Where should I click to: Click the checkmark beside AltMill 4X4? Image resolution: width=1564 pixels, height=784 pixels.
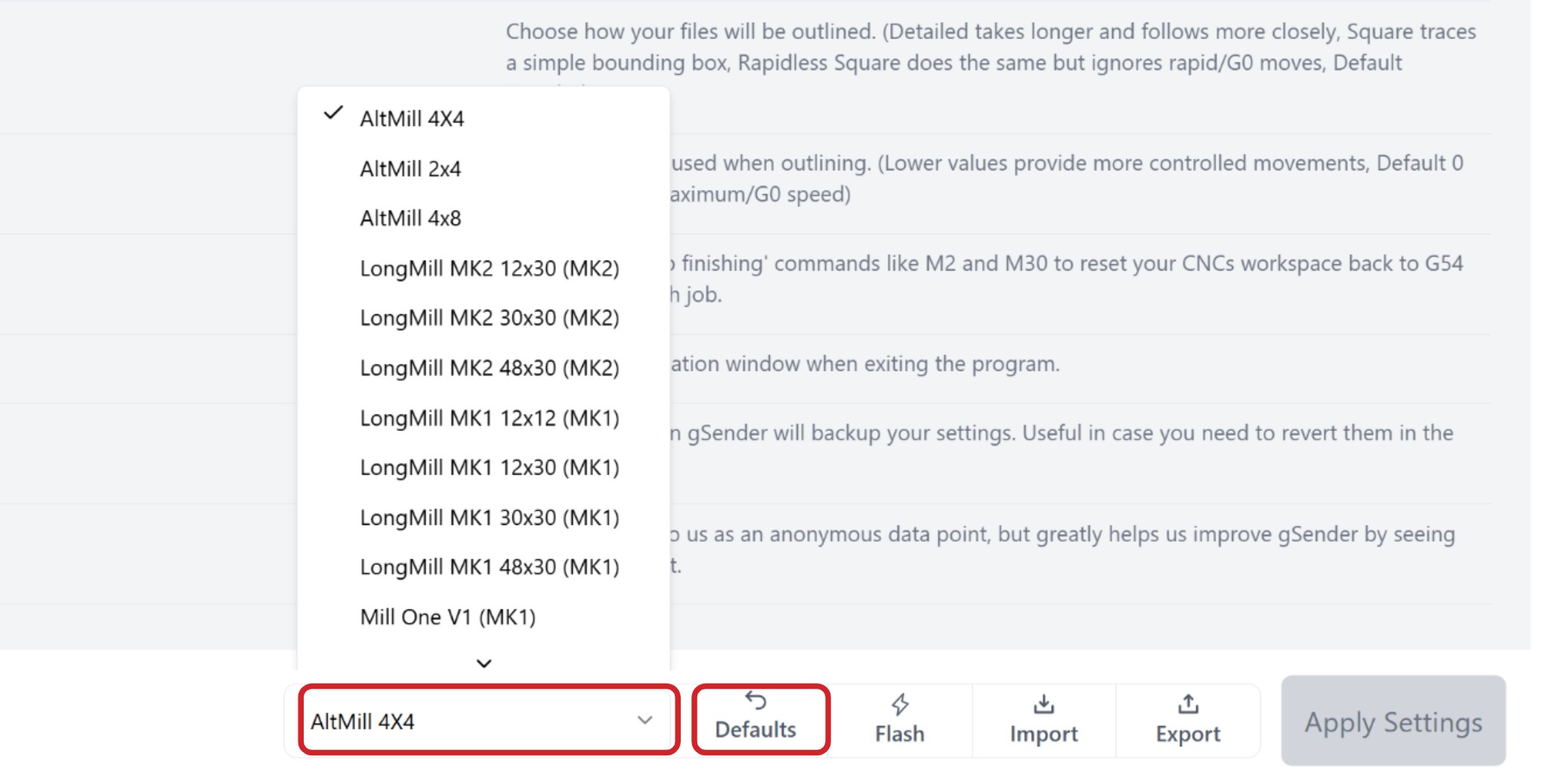333,114
